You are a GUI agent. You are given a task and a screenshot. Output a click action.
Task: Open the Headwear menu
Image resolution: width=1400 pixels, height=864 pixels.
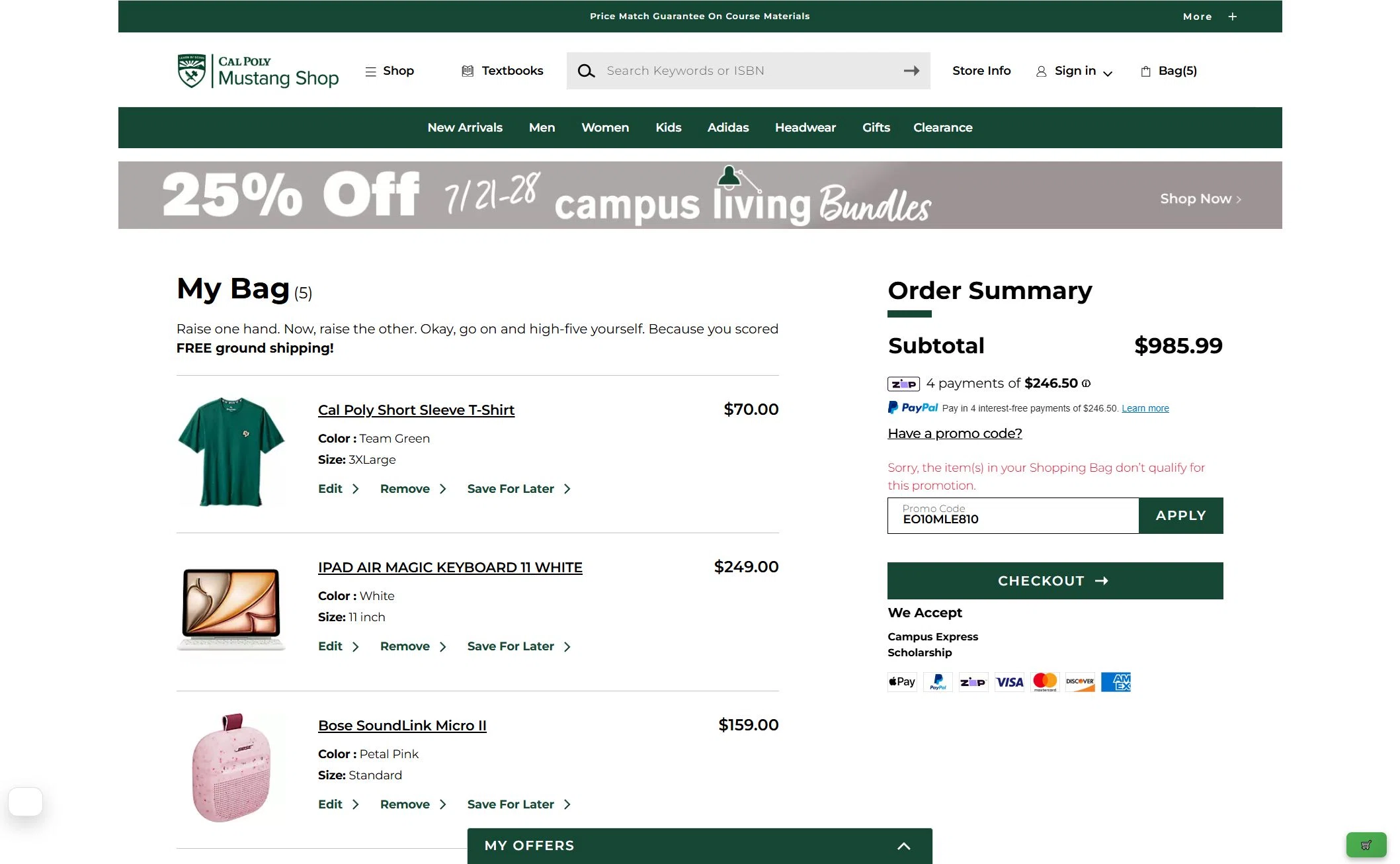point(805,128)
